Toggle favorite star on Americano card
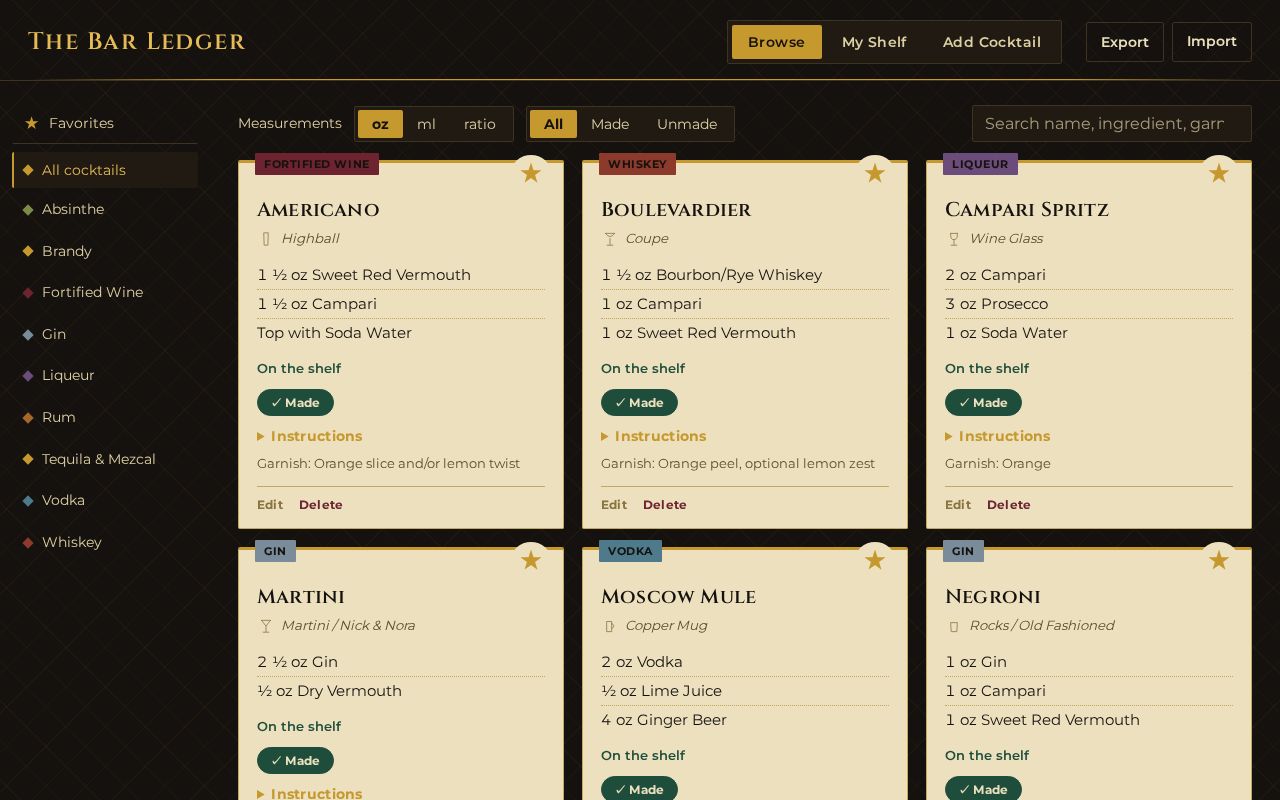This screenshot has width=1280, height=800. click(x=531, y=173)
